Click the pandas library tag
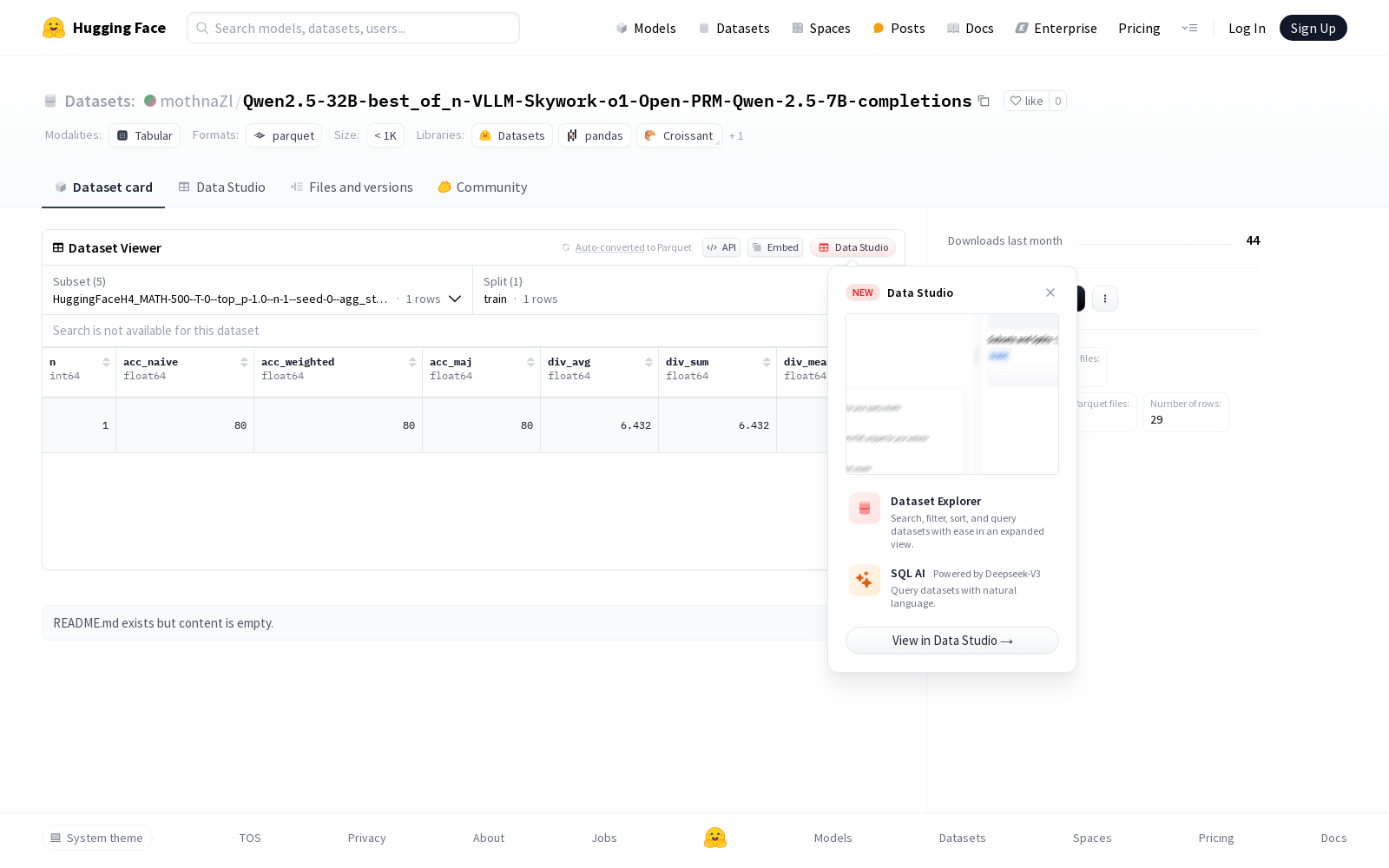 coord(595,135)
